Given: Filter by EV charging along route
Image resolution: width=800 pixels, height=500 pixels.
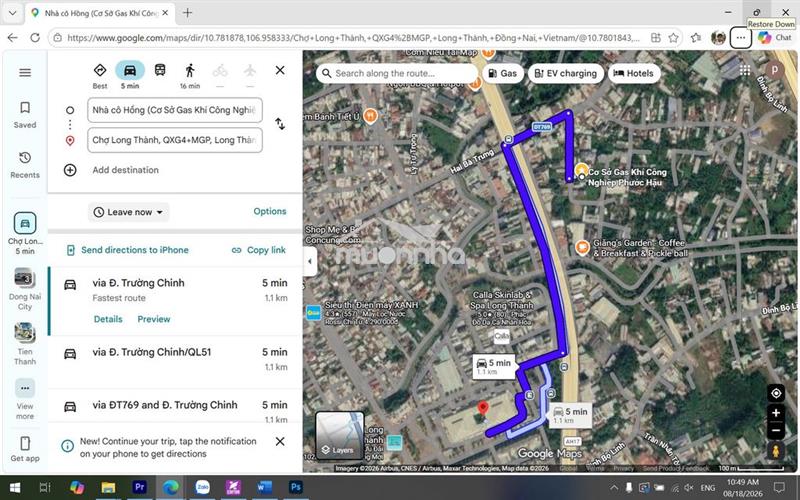Looking at the screenshot, I should click(565, 73).
